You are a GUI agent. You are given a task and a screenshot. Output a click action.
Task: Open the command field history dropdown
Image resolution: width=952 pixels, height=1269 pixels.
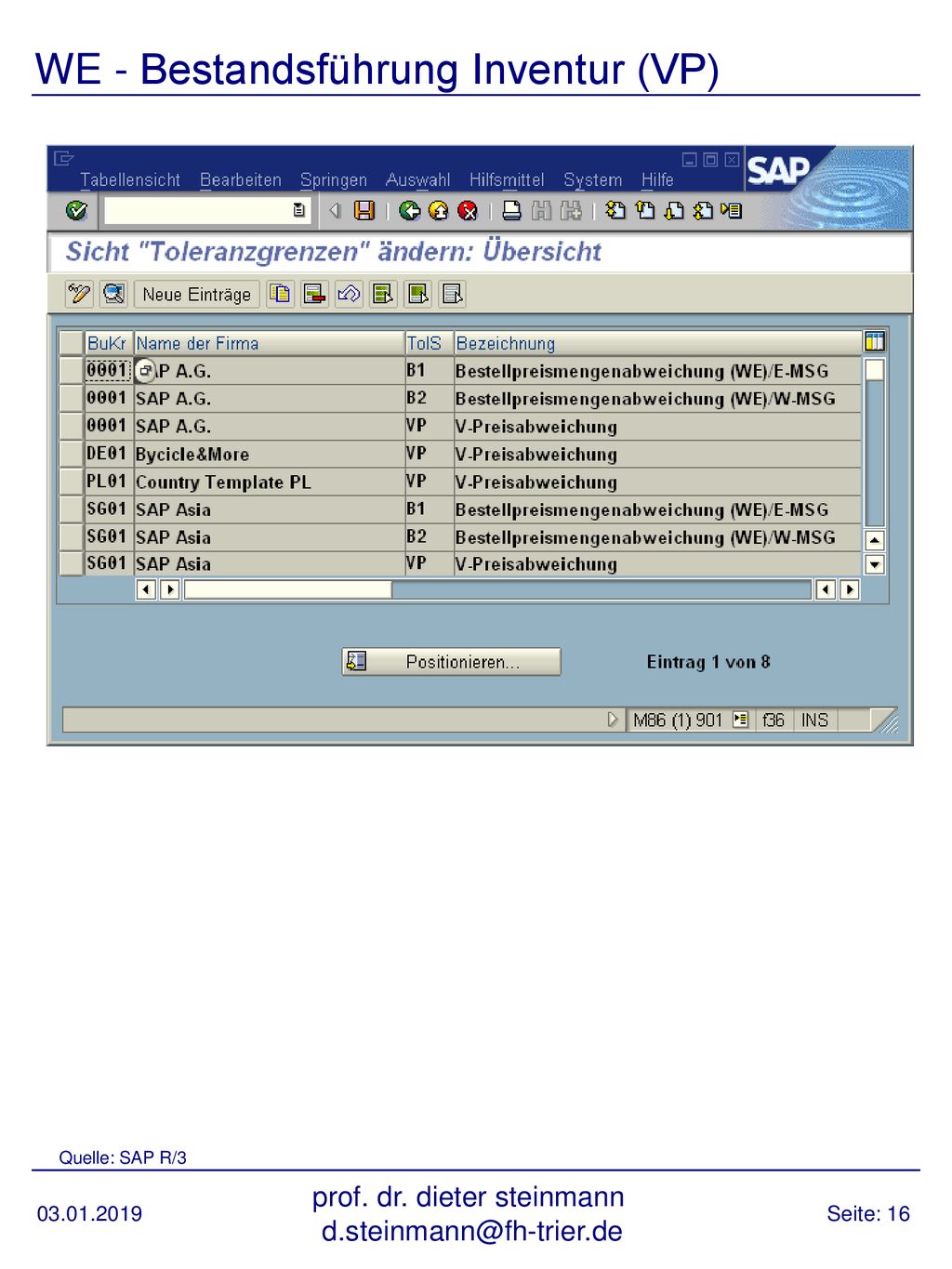pos(298,211)
